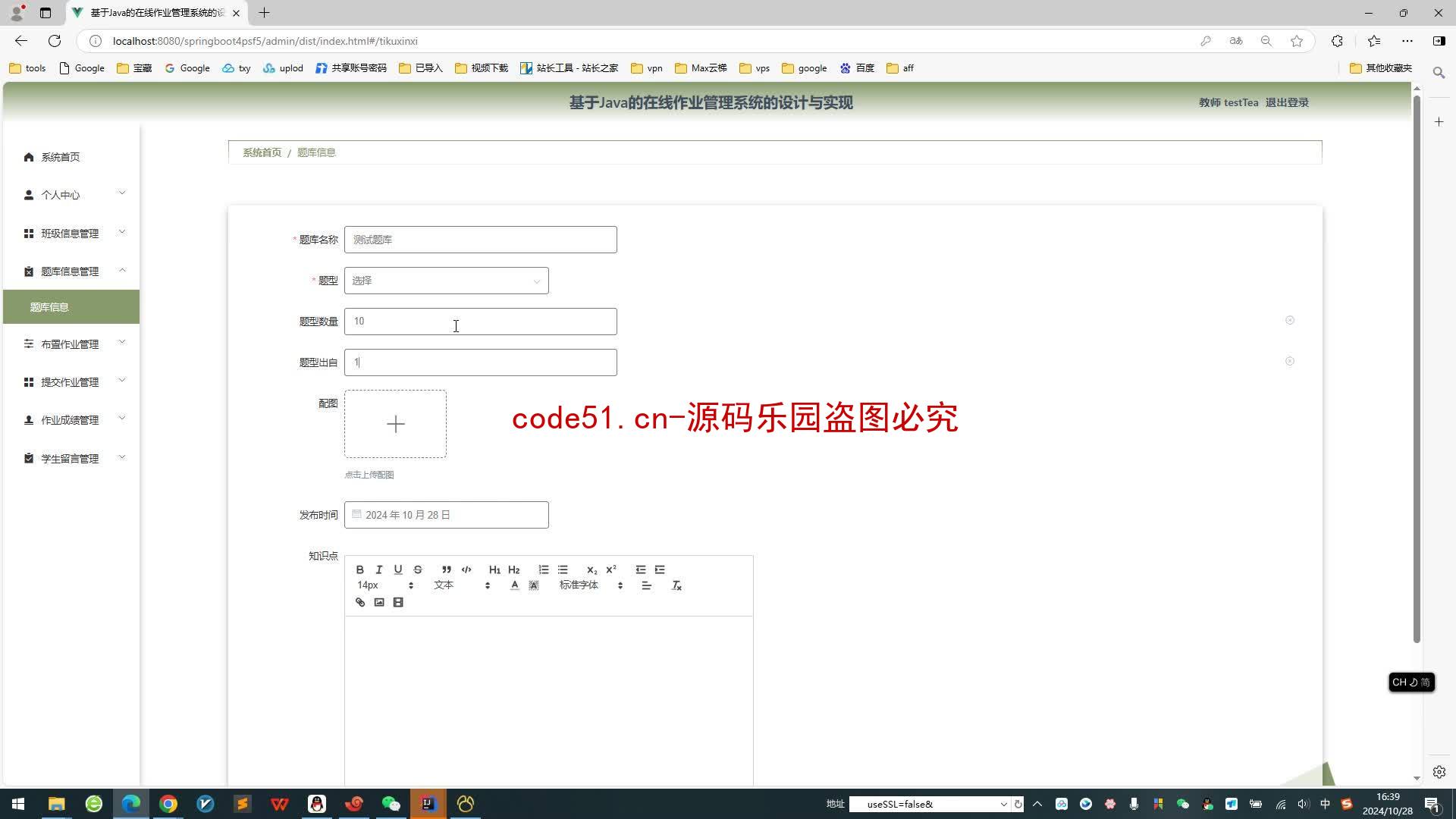The width and height of the screenshot is (1456, 819).
Task: Go back in the browser
Action: 21,41
